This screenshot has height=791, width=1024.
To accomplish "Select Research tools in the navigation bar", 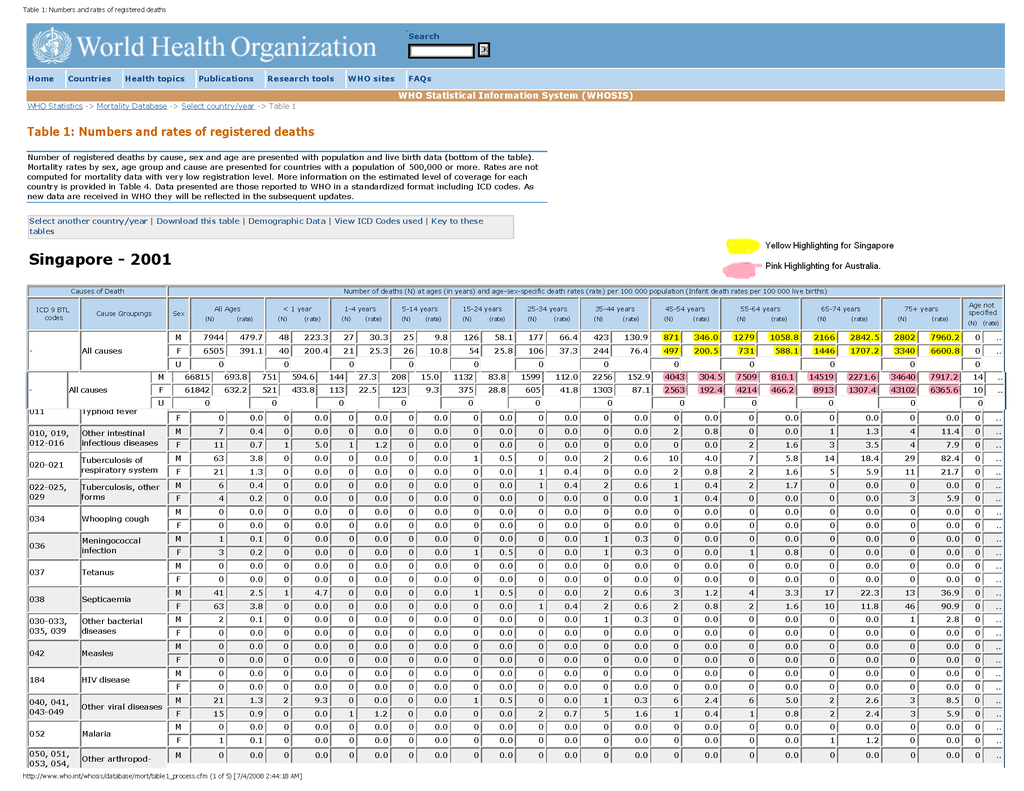I will [x=300, y=79].
